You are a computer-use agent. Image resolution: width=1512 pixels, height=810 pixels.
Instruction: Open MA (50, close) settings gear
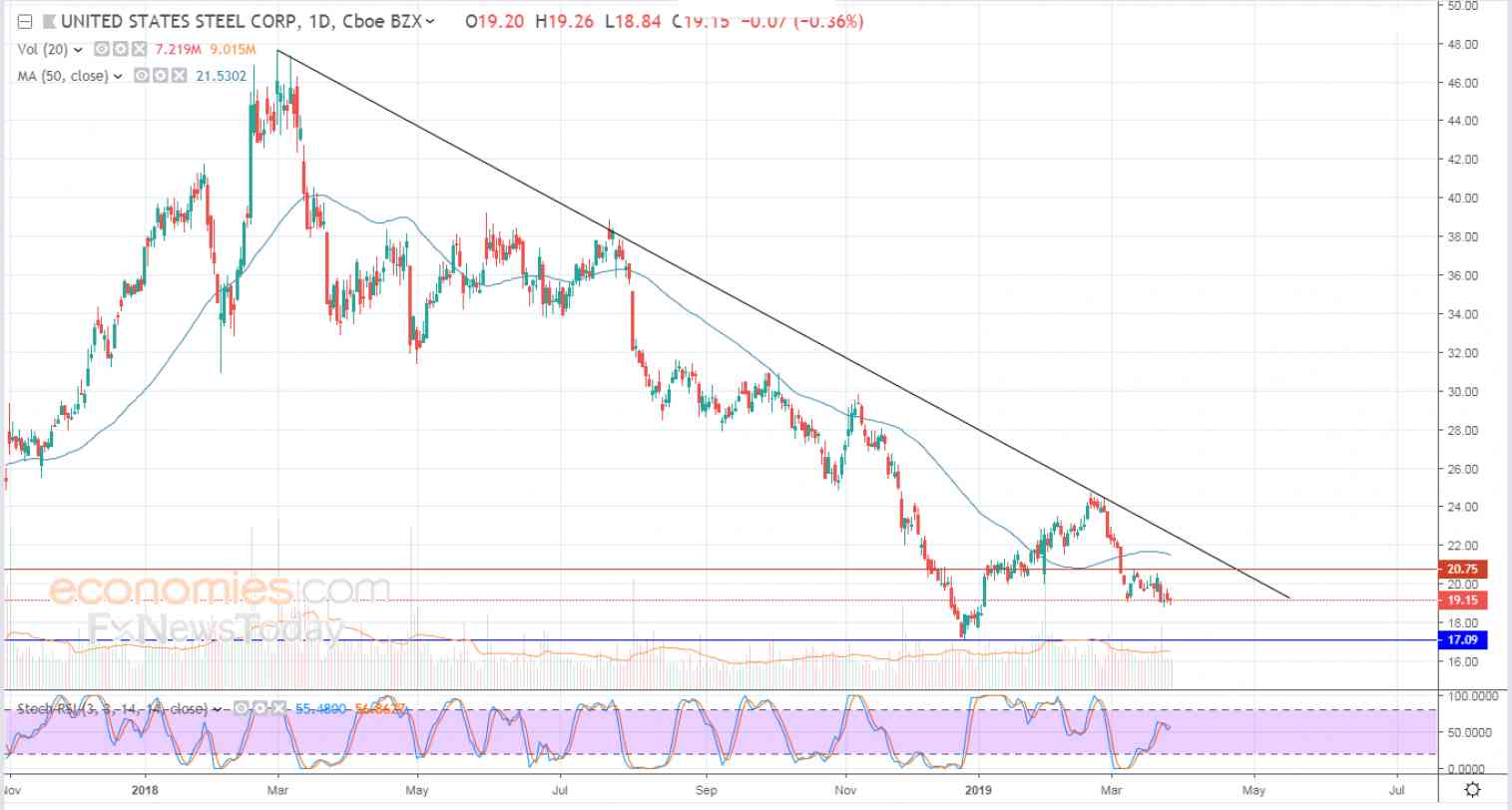(x=160, y=75)
